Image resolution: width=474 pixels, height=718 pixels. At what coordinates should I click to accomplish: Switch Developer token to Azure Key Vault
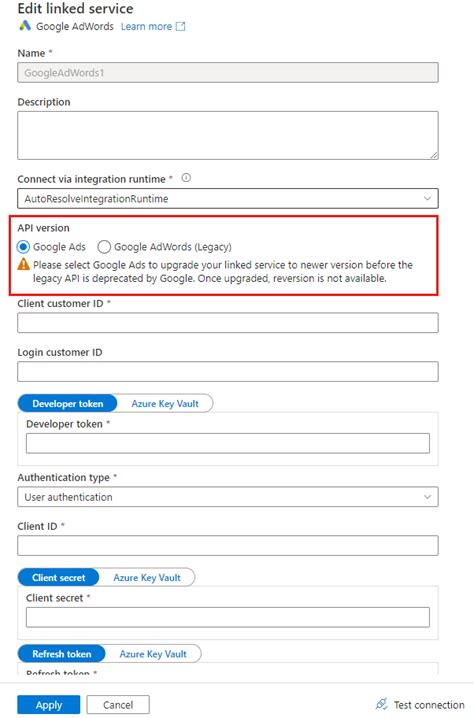165,403
